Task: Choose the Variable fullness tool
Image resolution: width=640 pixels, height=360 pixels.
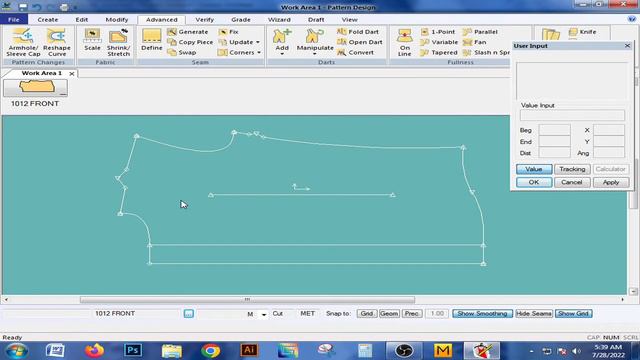Action: coord(439,42)
